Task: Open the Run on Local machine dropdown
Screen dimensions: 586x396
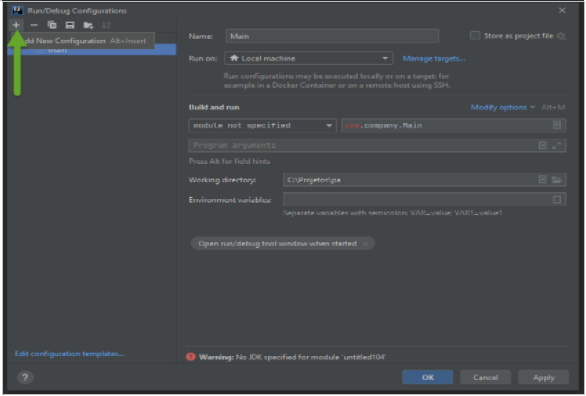Action: pyautogui.click(x=309, y=58)
